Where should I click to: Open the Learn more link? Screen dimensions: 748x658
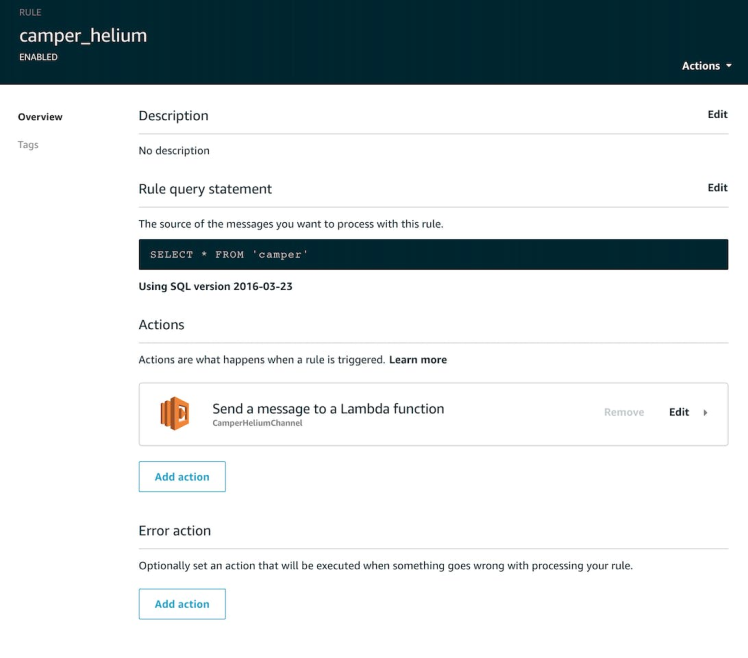pyautogui.click(x=418, y=359)
